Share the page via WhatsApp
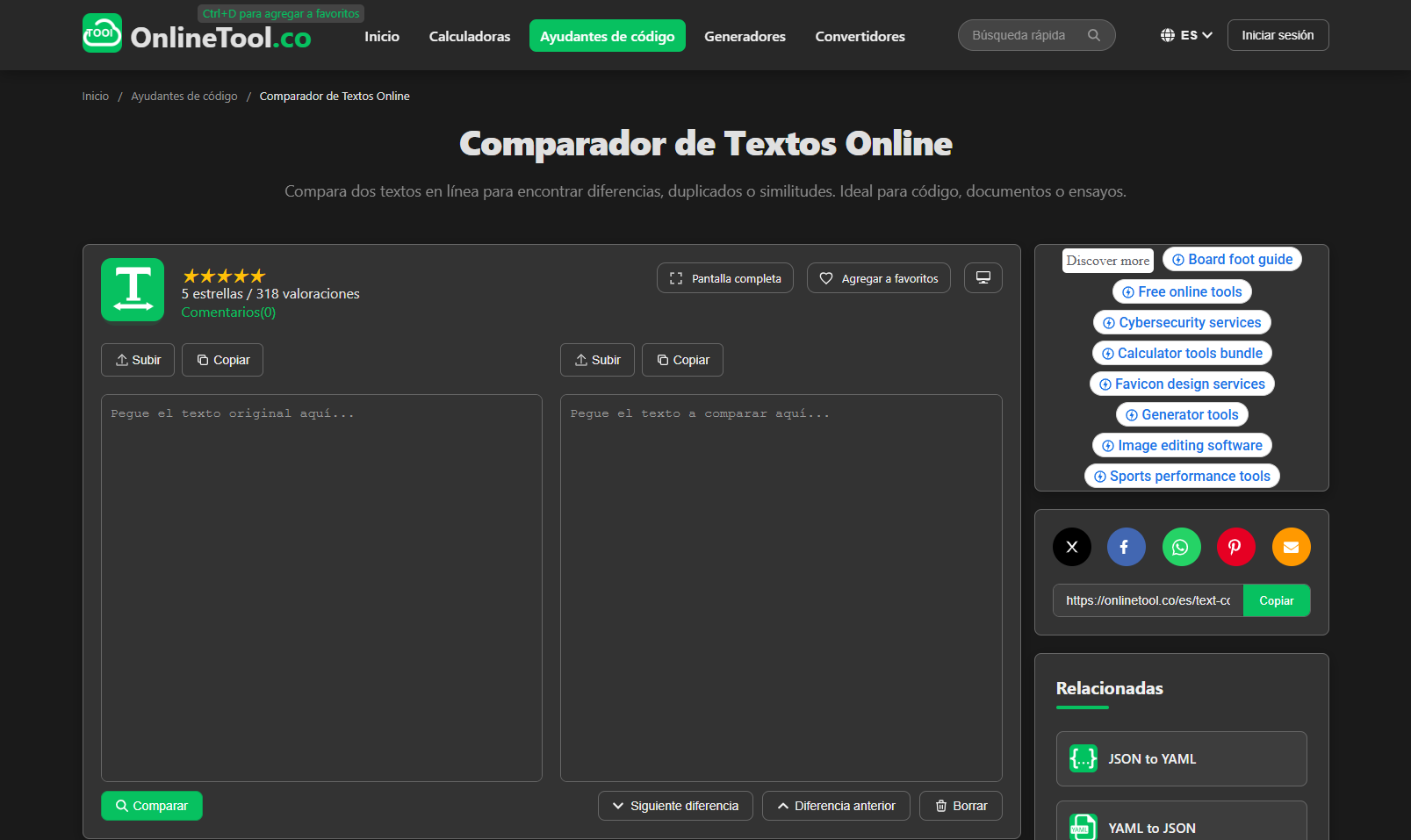The image size is (1411, 840). pyautogui.click(x=1181, y=547)
